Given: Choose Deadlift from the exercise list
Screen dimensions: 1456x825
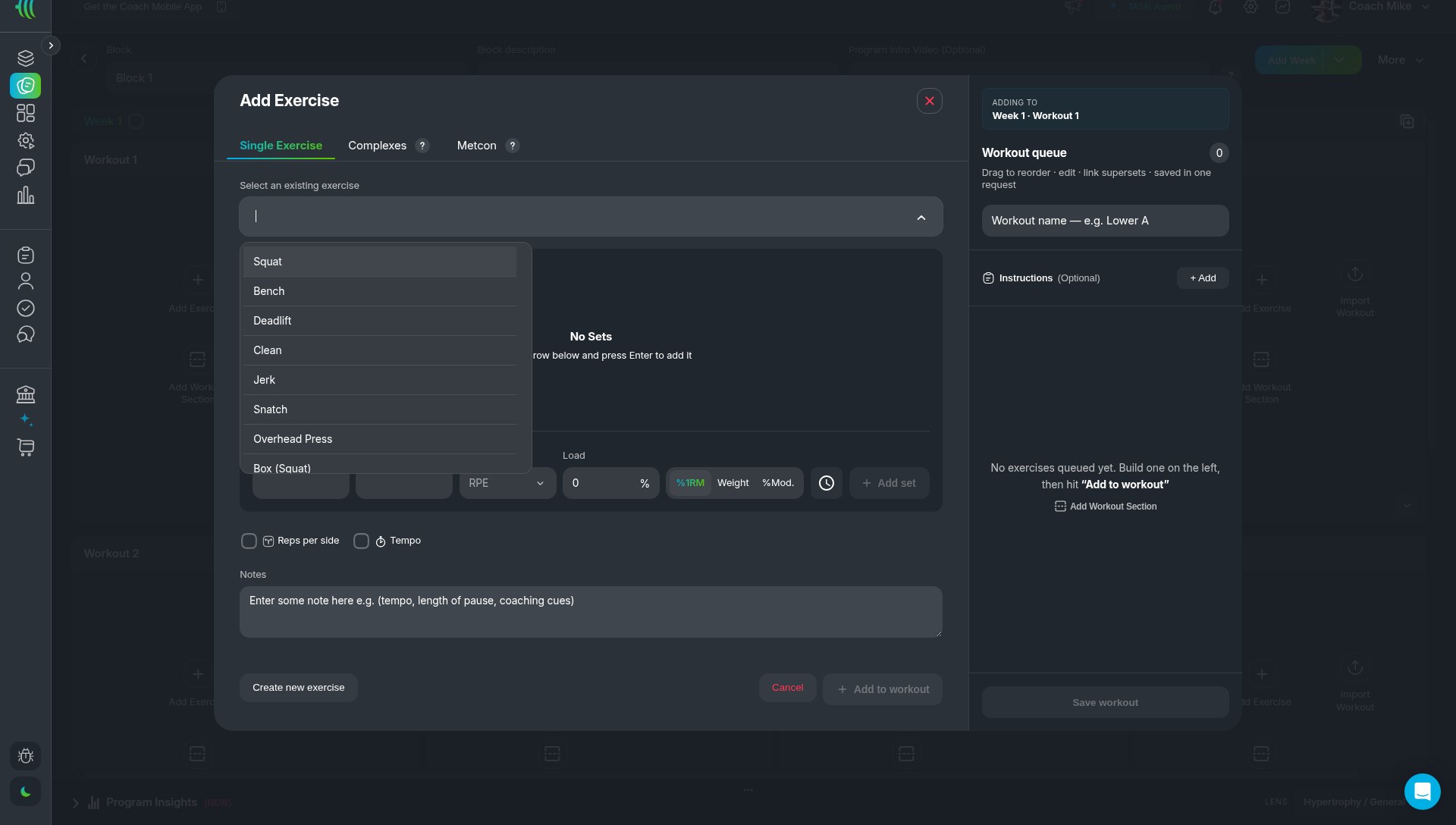Looking at the screenshot, I should pos(380,321).
